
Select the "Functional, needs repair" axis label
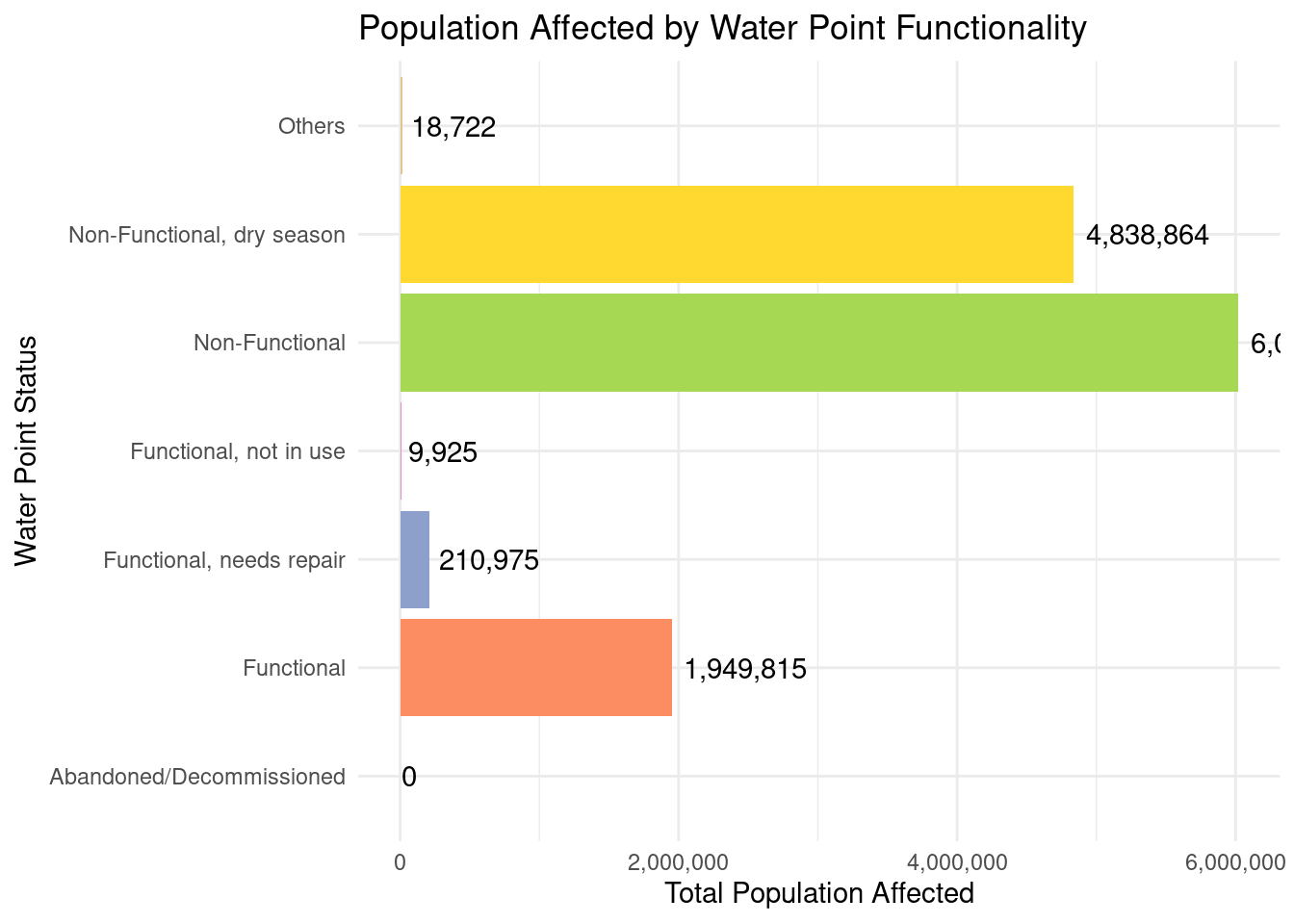click(224, 560)
